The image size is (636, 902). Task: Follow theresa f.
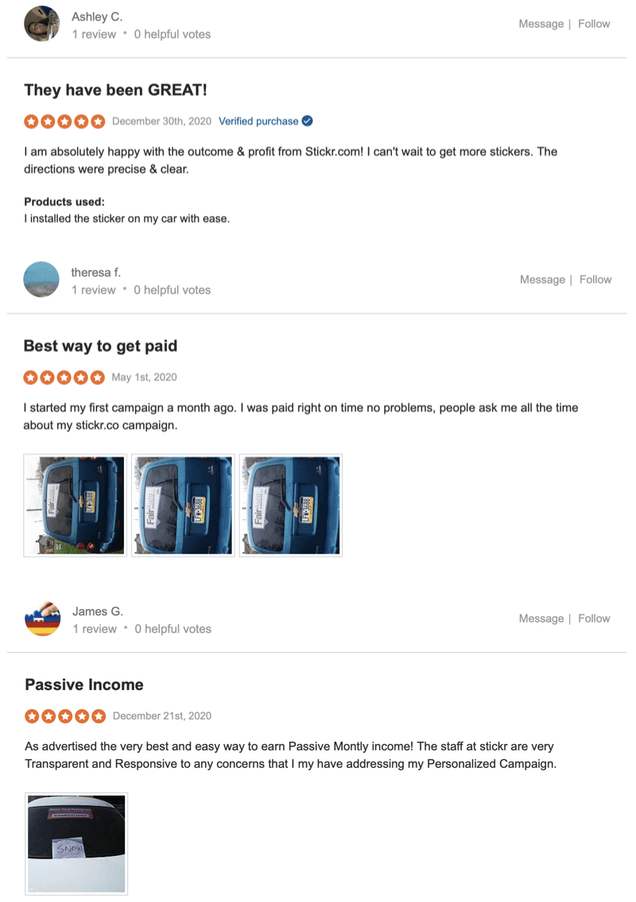(595, 280)
